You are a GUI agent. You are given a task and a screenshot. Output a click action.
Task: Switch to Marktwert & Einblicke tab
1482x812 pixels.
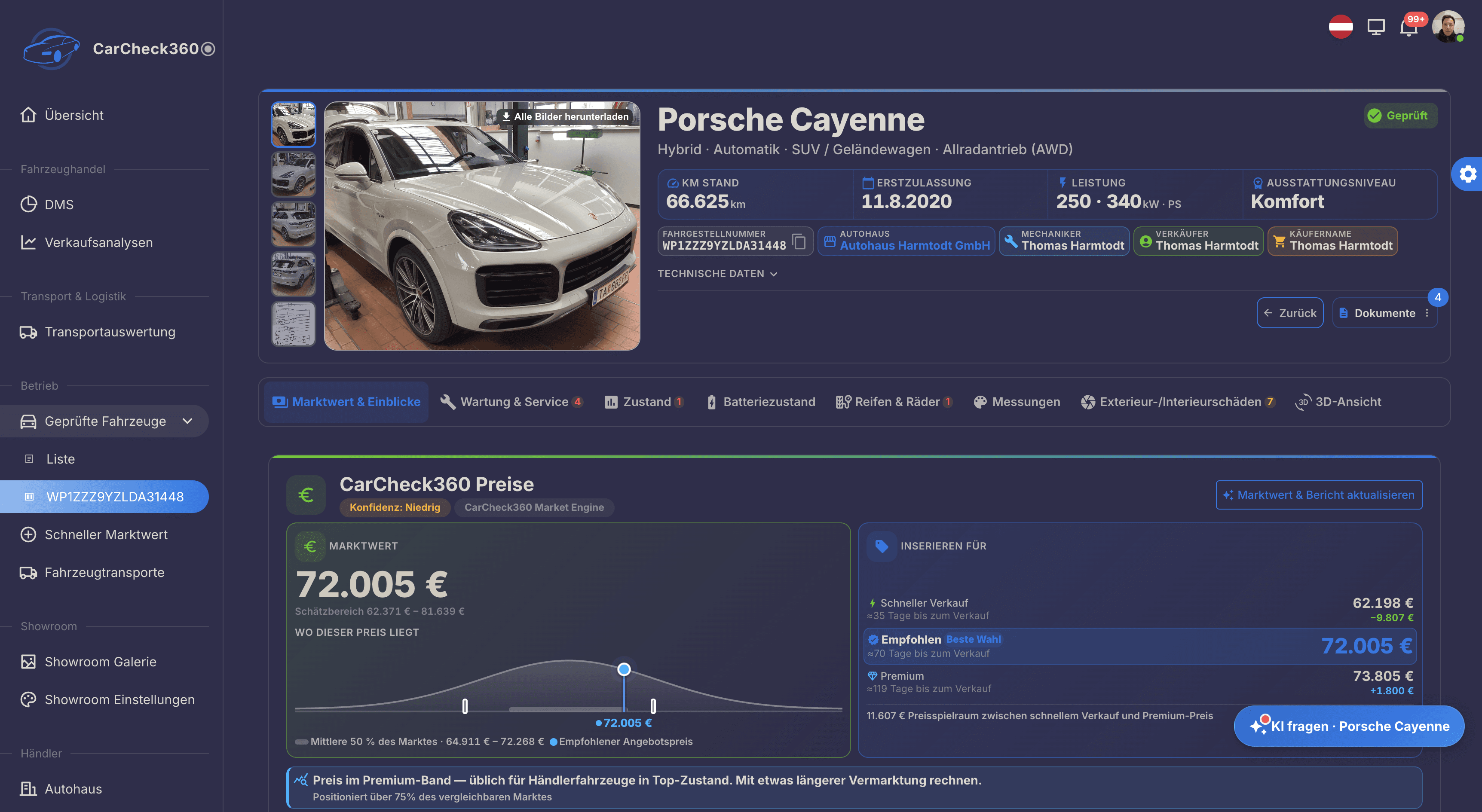click(346, 402)
